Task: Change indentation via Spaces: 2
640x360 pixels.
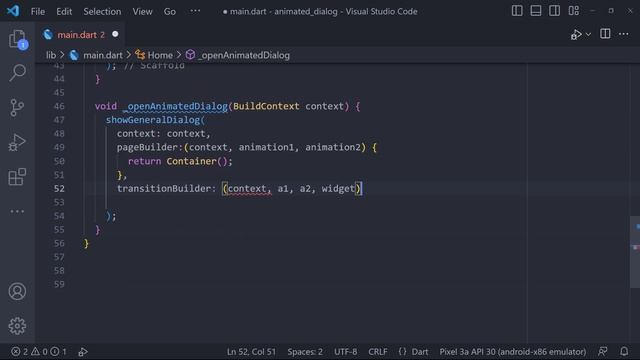Action: coord(305,351)
